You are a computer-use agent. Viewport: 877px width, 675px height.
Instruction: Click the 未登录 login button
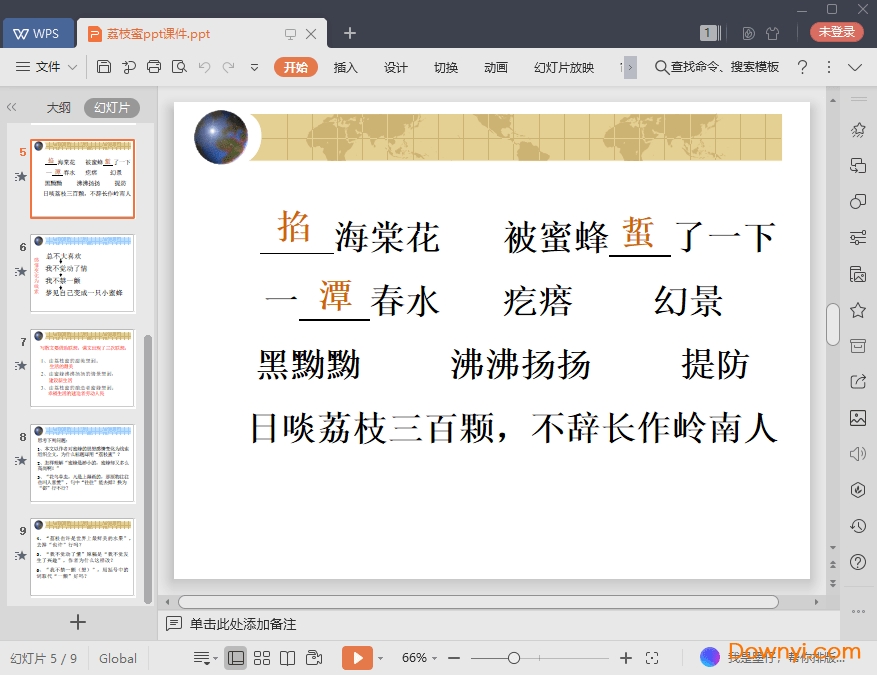coord(837,32)
